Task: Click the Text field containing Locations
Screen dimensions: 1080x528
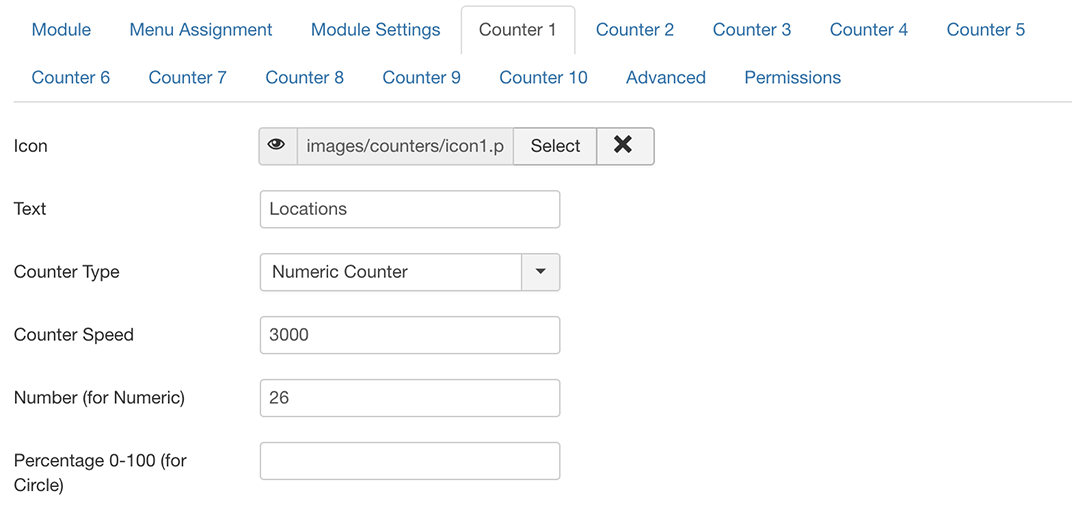Action: click(409, 209)
